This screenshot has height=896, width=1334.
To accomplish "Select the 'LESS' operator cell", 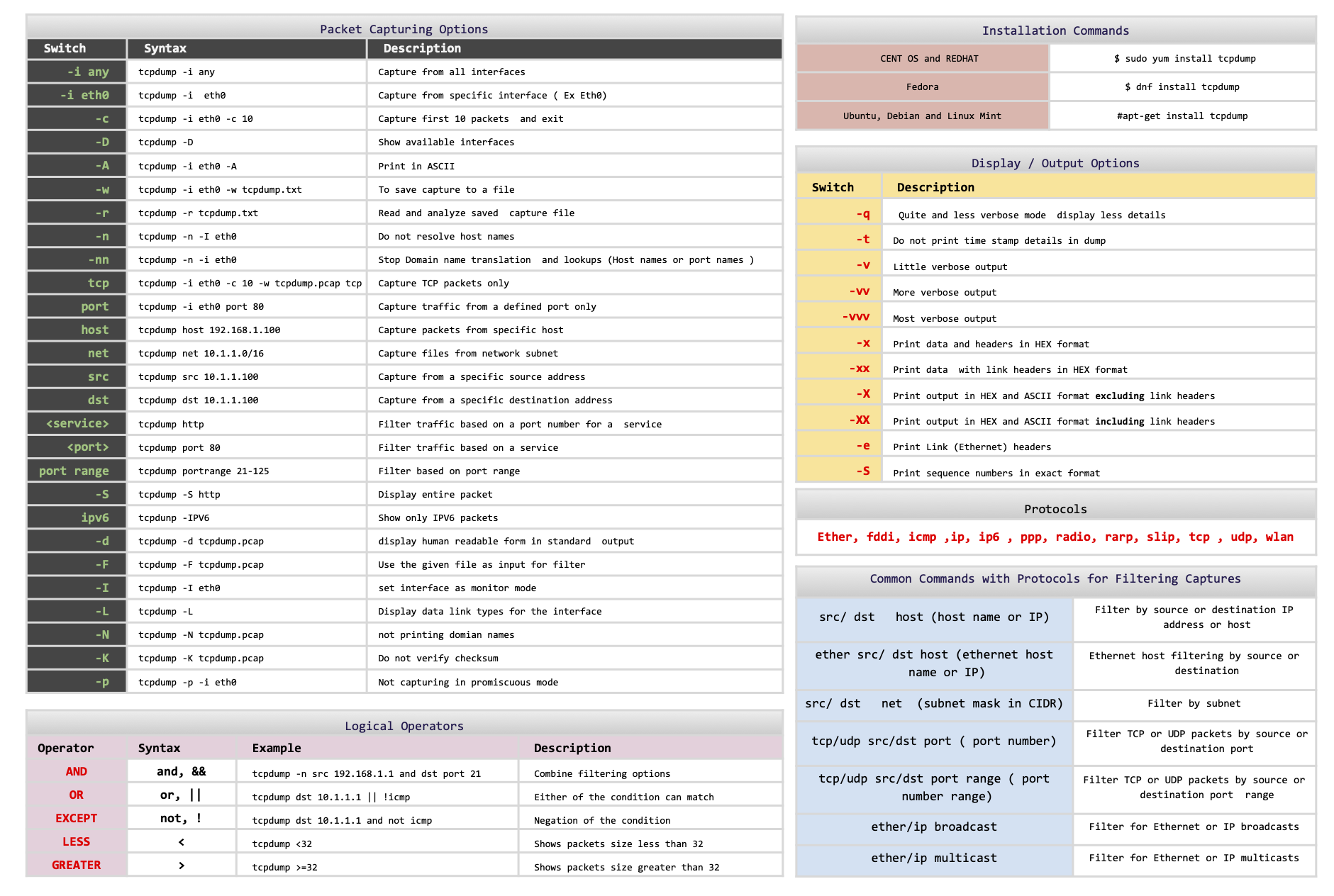I will coord(77,841).
